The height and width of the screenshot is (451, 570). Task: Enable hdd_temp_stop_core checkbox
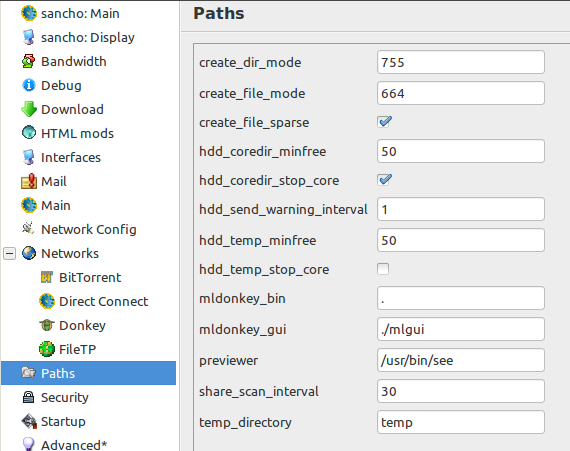coord(383,269)
